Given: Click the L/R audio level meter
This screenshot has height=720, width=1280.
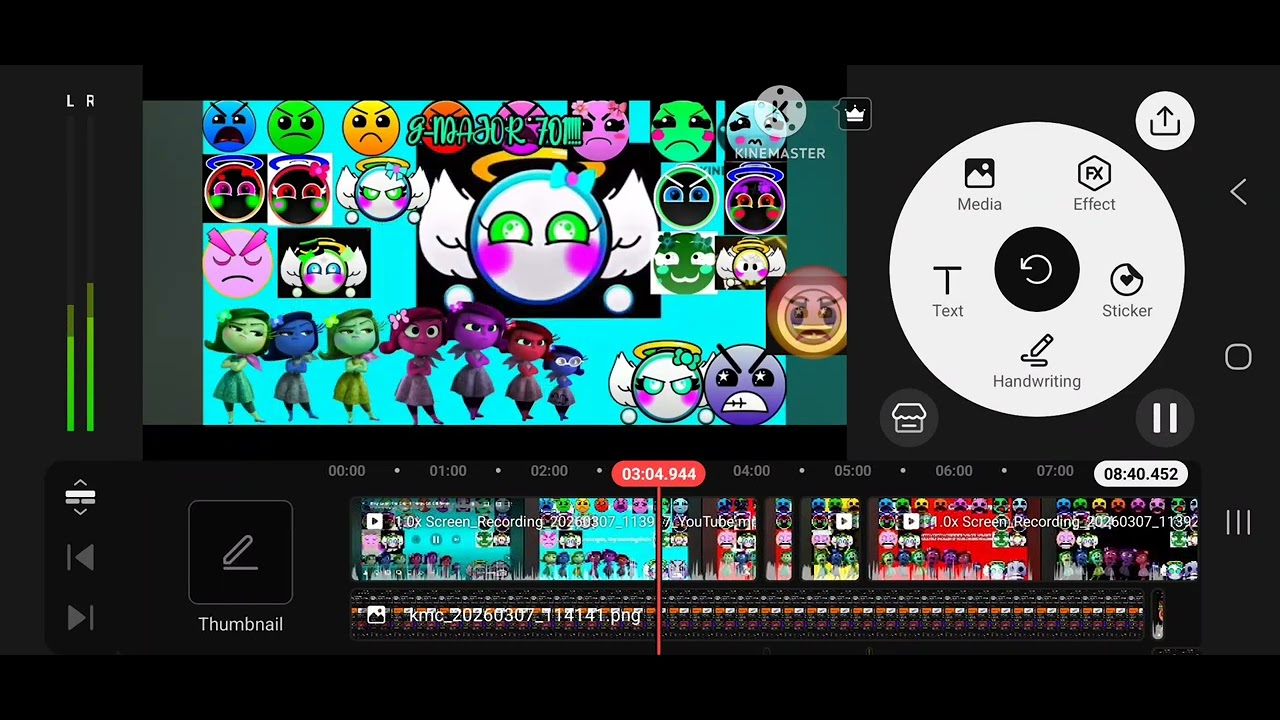Looking at the screenshot, I should 80,265.
